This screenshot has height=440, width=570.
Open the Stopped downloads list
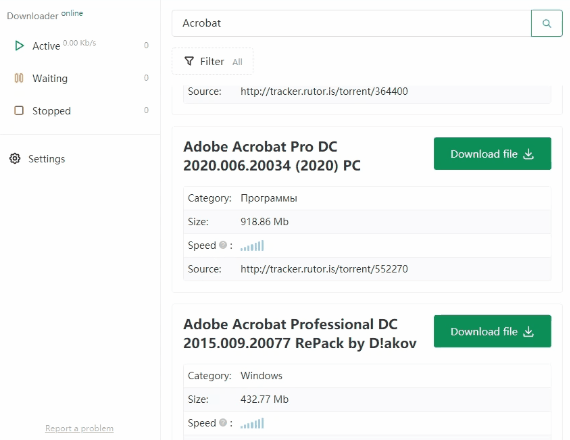tap(80, 111)
